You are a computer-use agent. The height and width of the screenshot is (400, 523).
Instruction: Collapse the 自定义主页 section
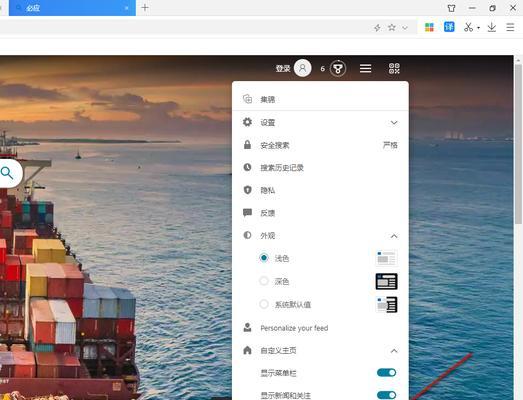click(x=394, y=351)
